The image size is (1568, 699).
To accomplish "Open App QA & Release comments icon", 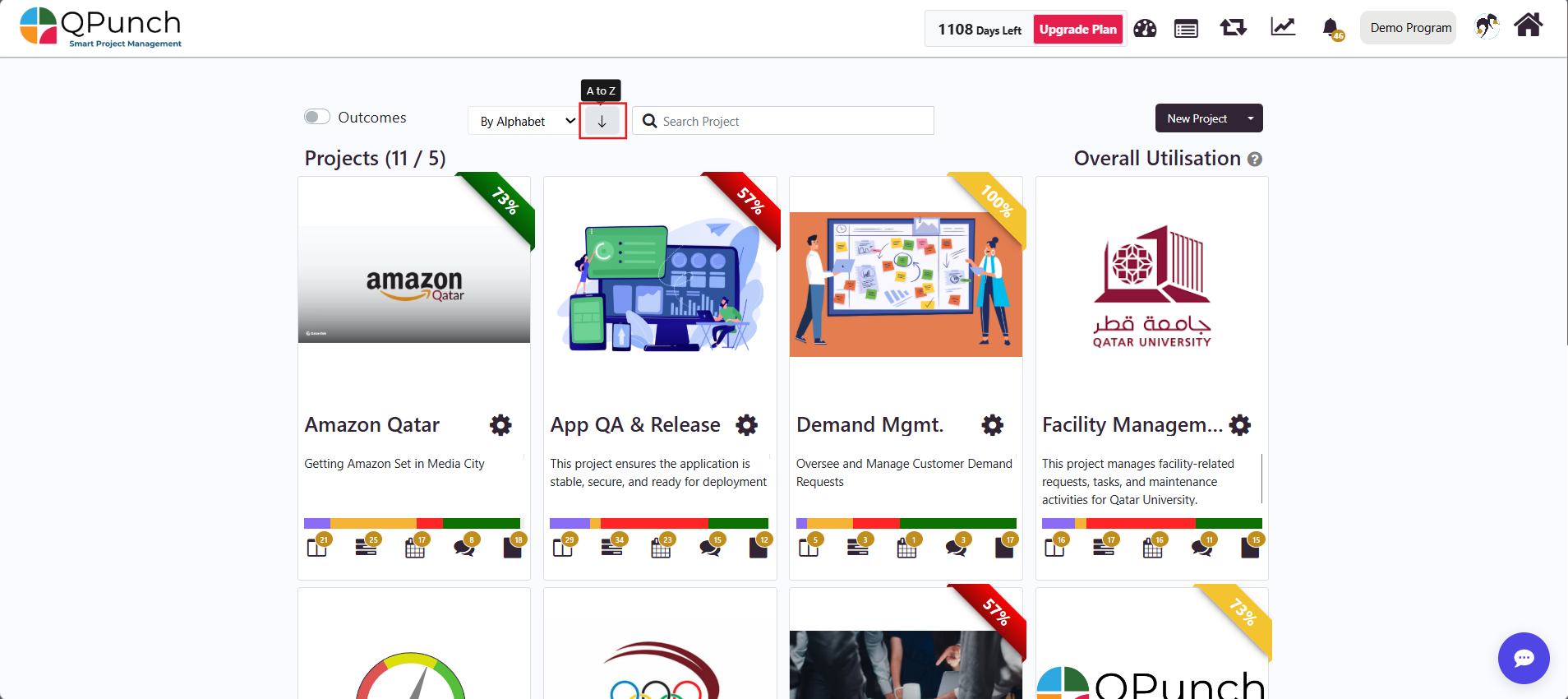I will (711, 547).
